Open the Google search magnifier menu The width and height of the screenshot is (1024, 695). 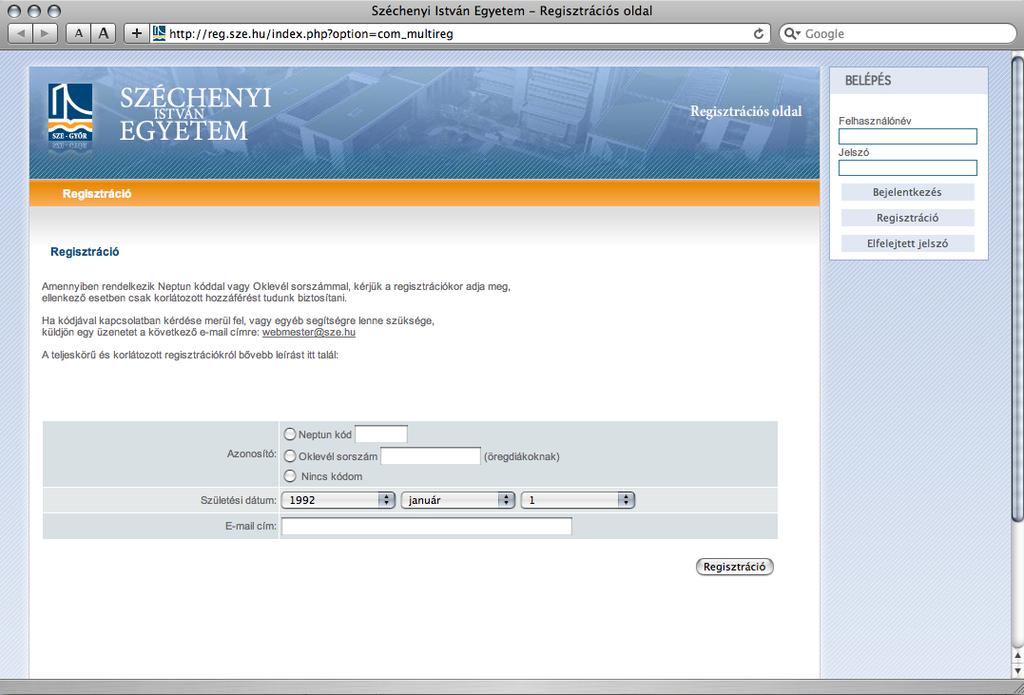pyautogui.click(x=792, y=34)
